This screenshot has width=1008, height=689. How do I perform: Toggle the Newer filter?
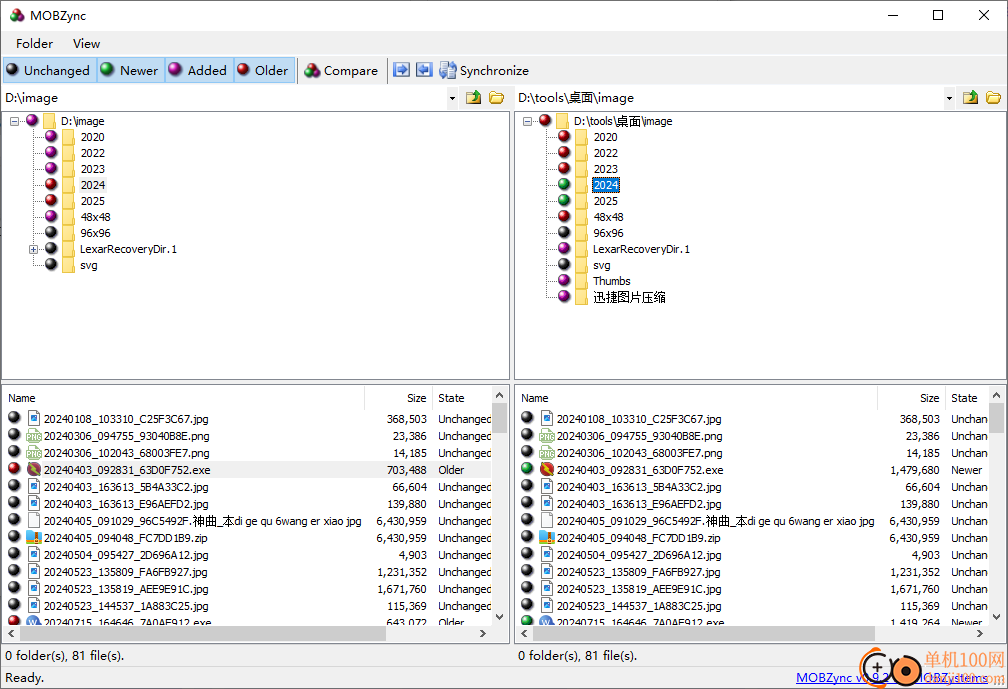tap(131, 70)
